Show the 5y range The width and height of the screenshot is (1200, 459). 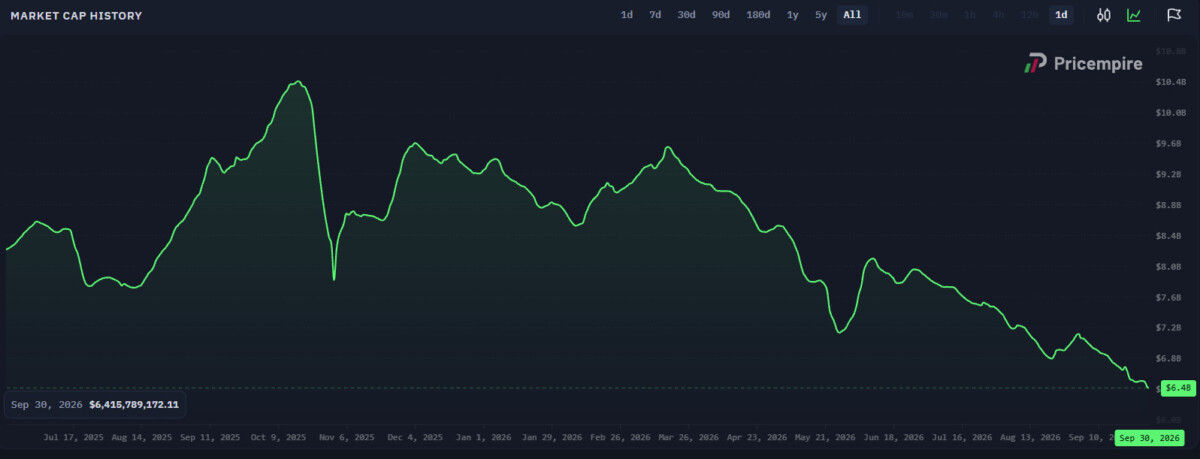tap(821, 15)
